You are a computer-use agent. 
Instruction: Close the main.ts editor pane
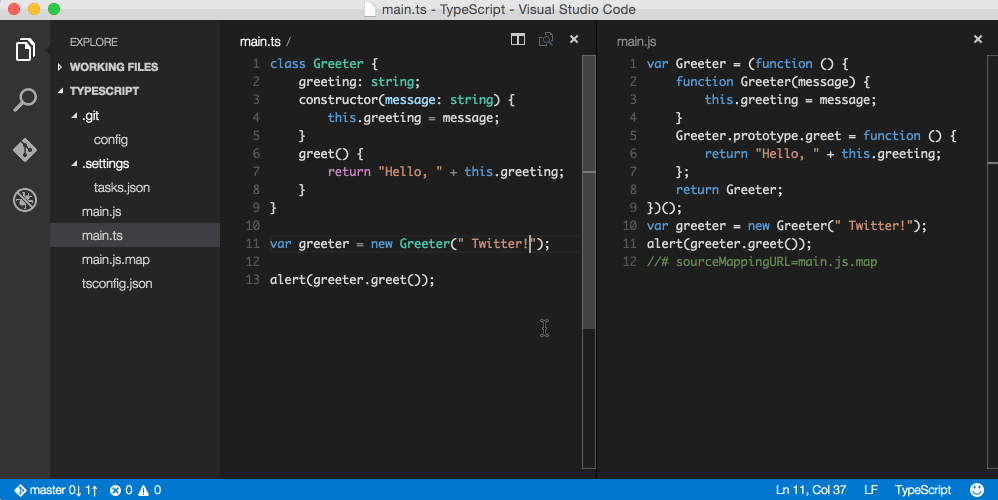574,40
